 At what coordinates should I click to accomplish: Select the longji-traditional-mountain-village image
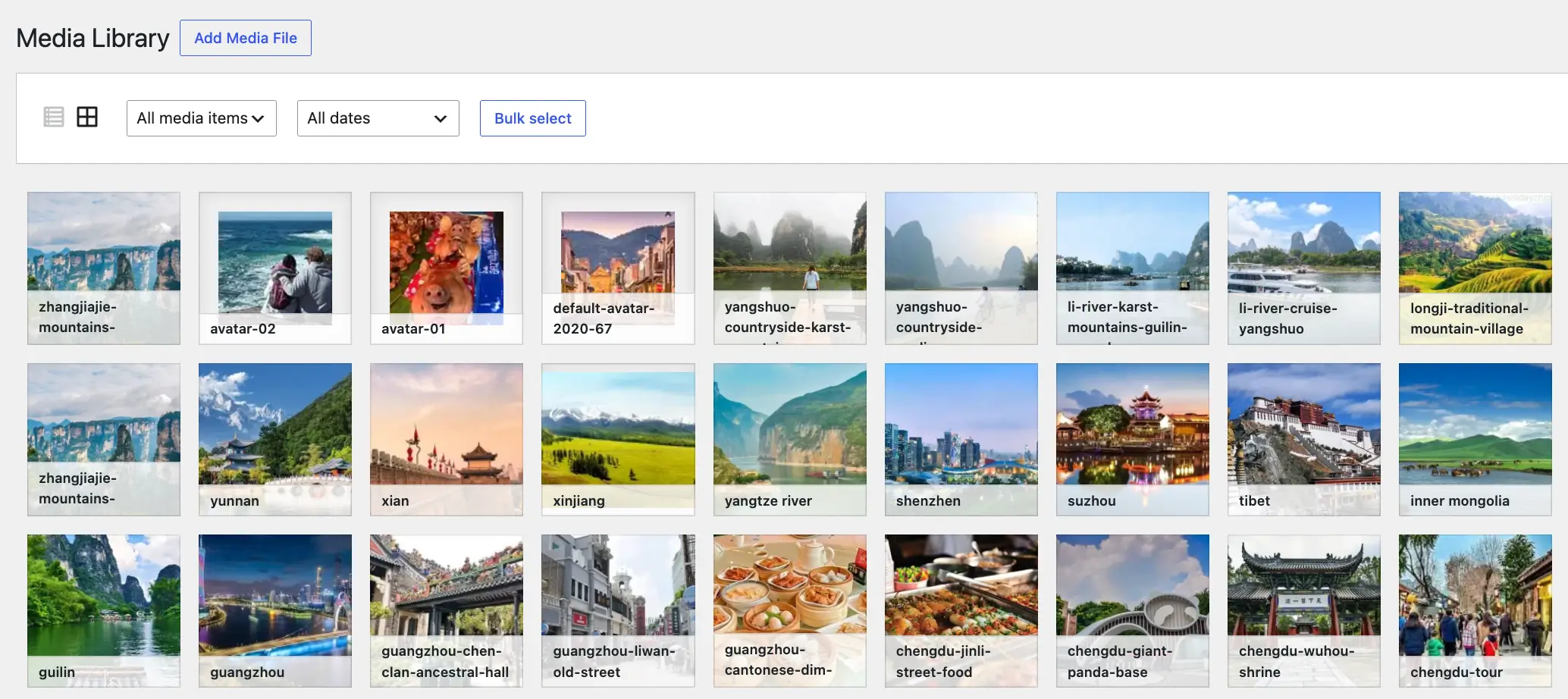[1475, 268]
